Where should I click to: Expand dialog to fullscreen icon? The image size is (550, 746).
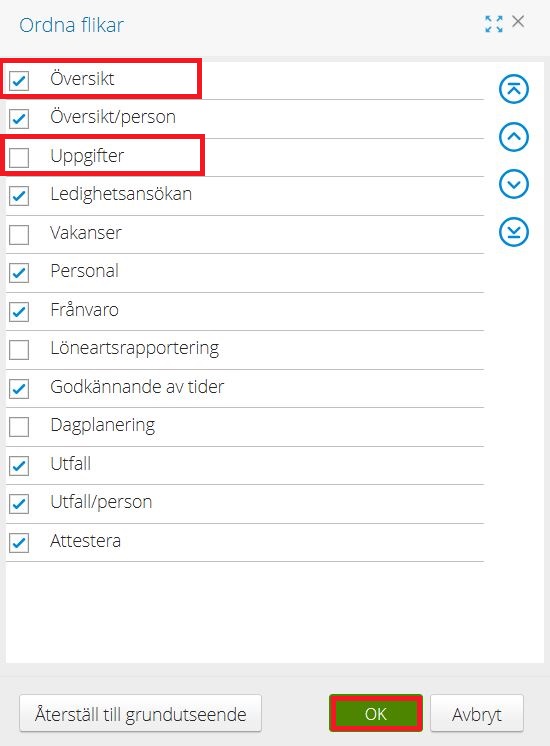(x=493, y=23)
